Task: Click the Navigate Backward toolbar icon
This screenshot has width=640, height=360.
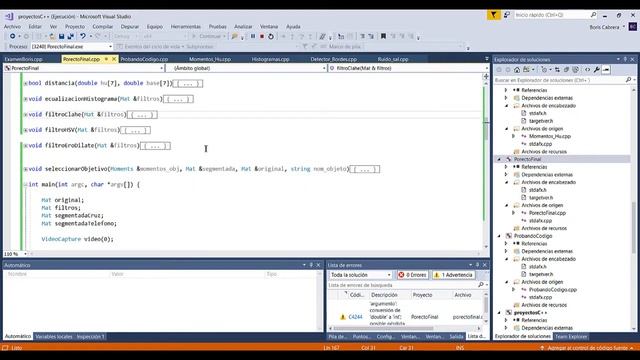Action: (13, 36)
